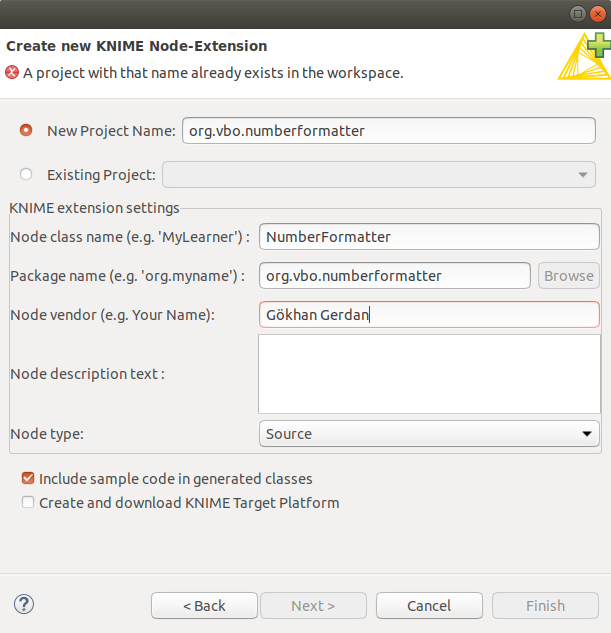Click inside the Node description text area
Image resolution: width=611 pixels, height=633 pixels.
coord(429,374)
